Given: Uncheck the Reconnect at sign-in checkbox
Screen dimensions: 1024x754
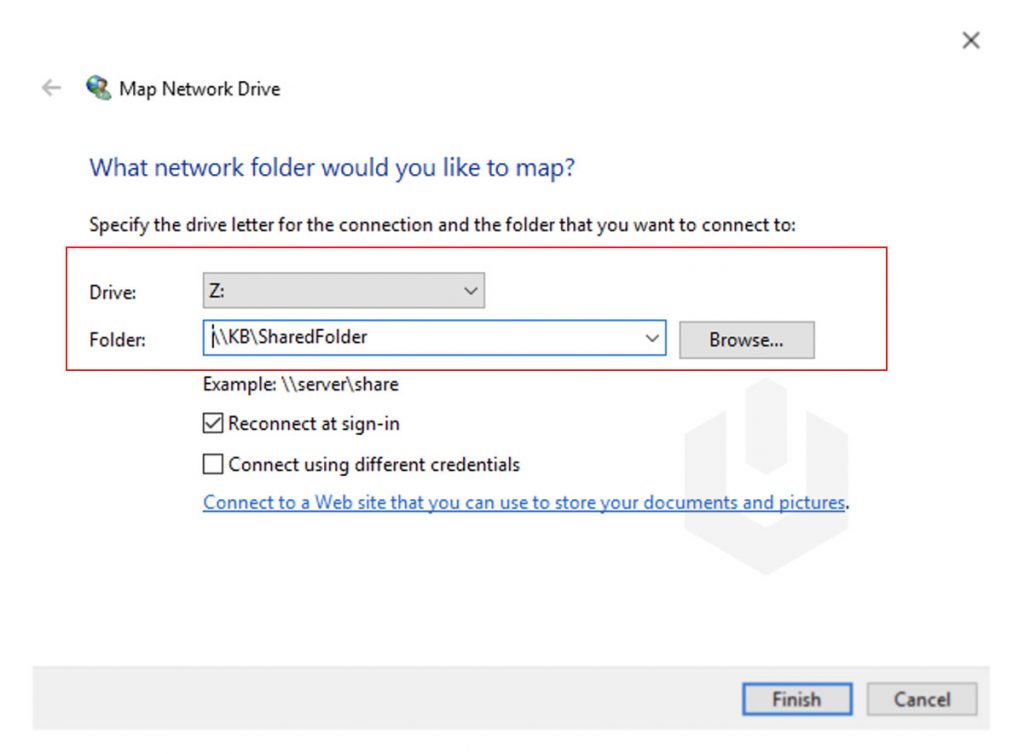Looking at the screenshot, I should (x=213, y=424).
